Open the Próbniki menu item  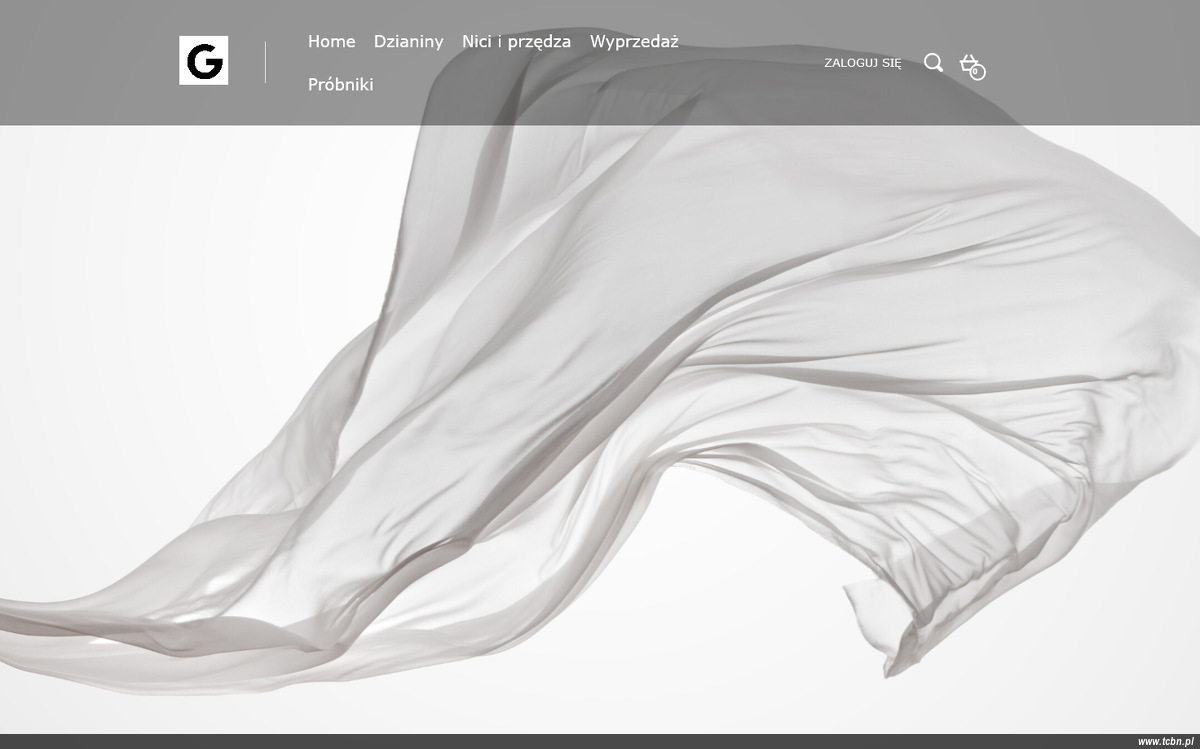[x=341, y=84]
